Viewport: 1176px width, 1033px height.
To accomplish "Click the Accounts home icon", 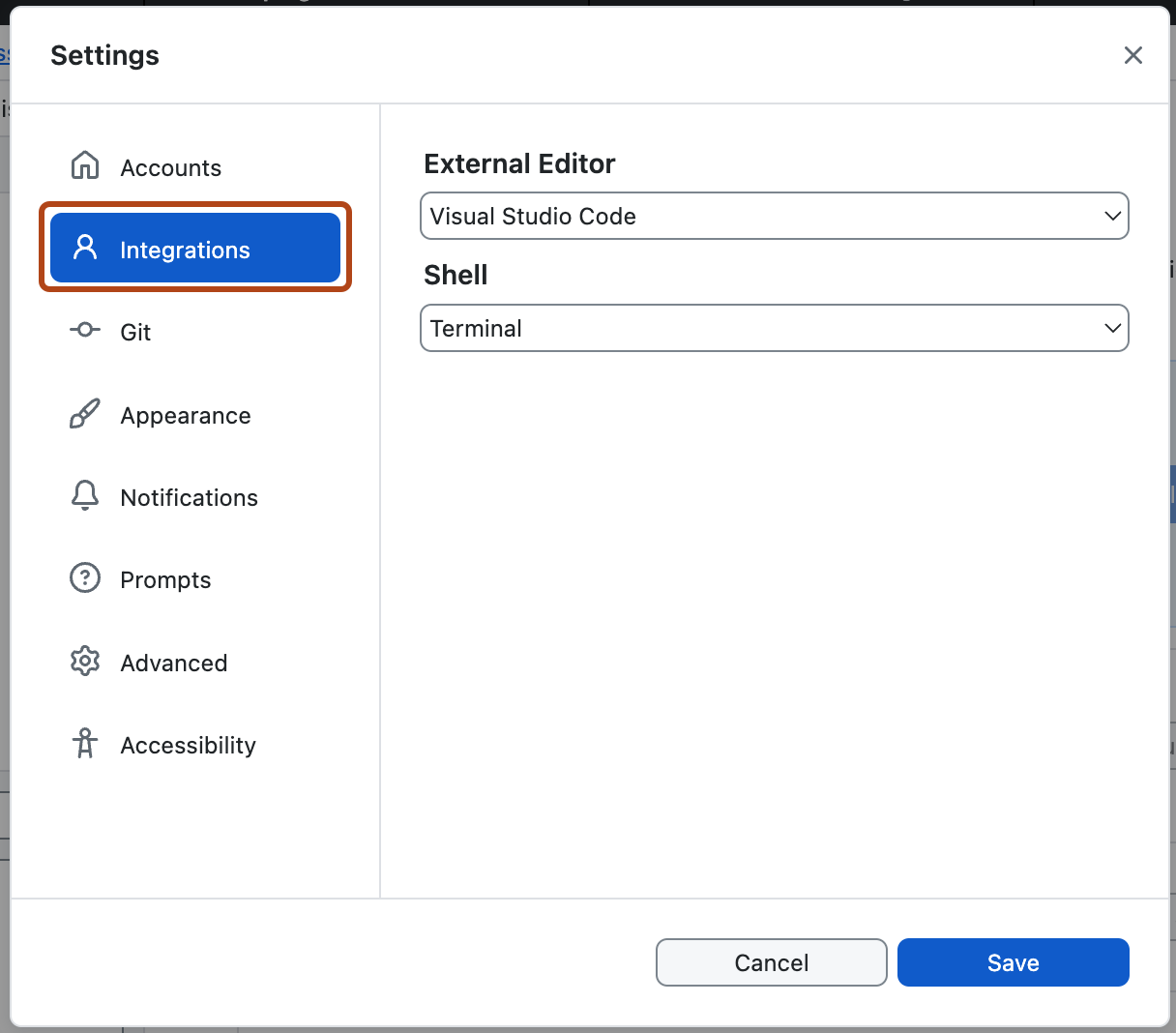I will [85, 165].
